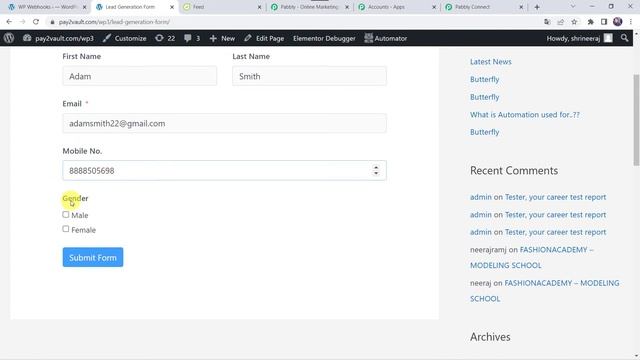Screen dimensions: 640x360
Task: Click Edit Page in admin bar
Action: pyautogui.click(x=264, y=38)
